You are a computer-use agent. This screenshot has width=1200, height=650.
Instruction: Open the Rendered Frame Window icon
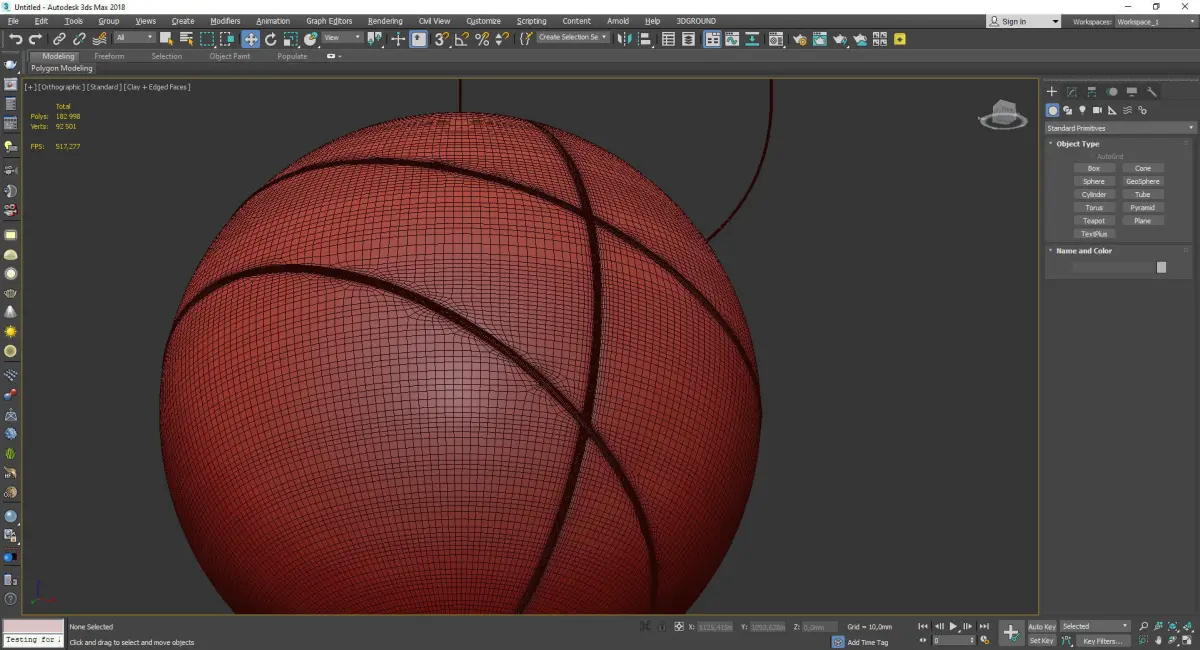(x=819, y=39)
